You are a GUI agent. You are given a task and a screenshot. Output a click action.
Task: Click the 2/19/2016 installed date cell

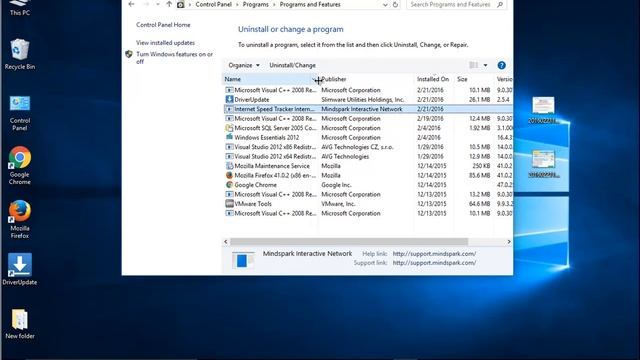(430, 119)
